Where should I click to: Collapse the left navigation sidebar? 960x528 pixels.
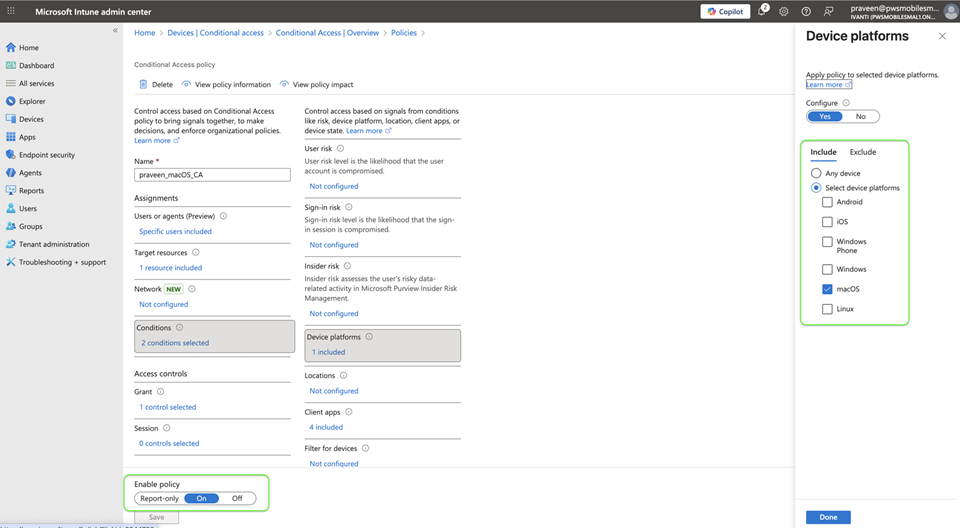tap(115, 31)
